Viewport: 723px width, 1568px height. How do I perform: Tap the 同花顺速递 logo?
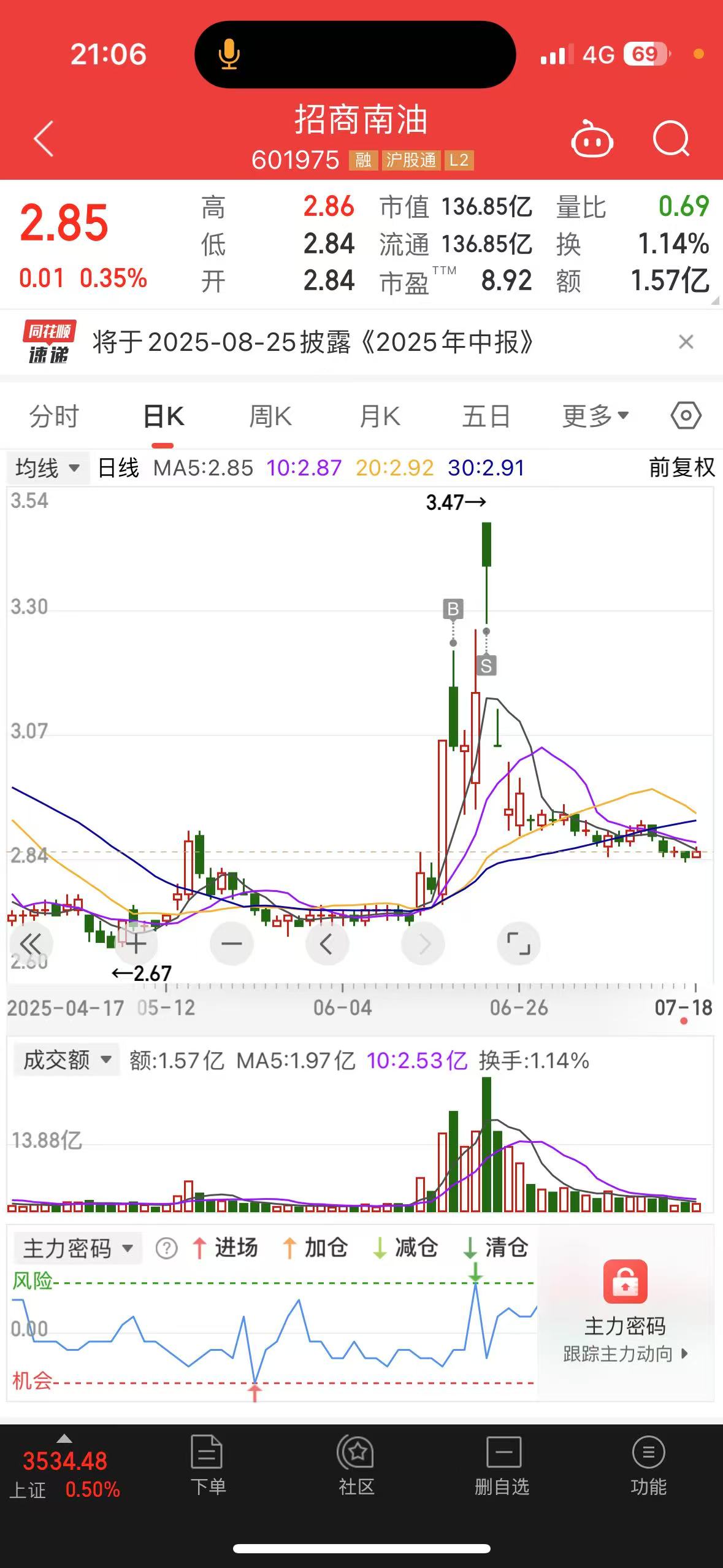tap(49, 342)
